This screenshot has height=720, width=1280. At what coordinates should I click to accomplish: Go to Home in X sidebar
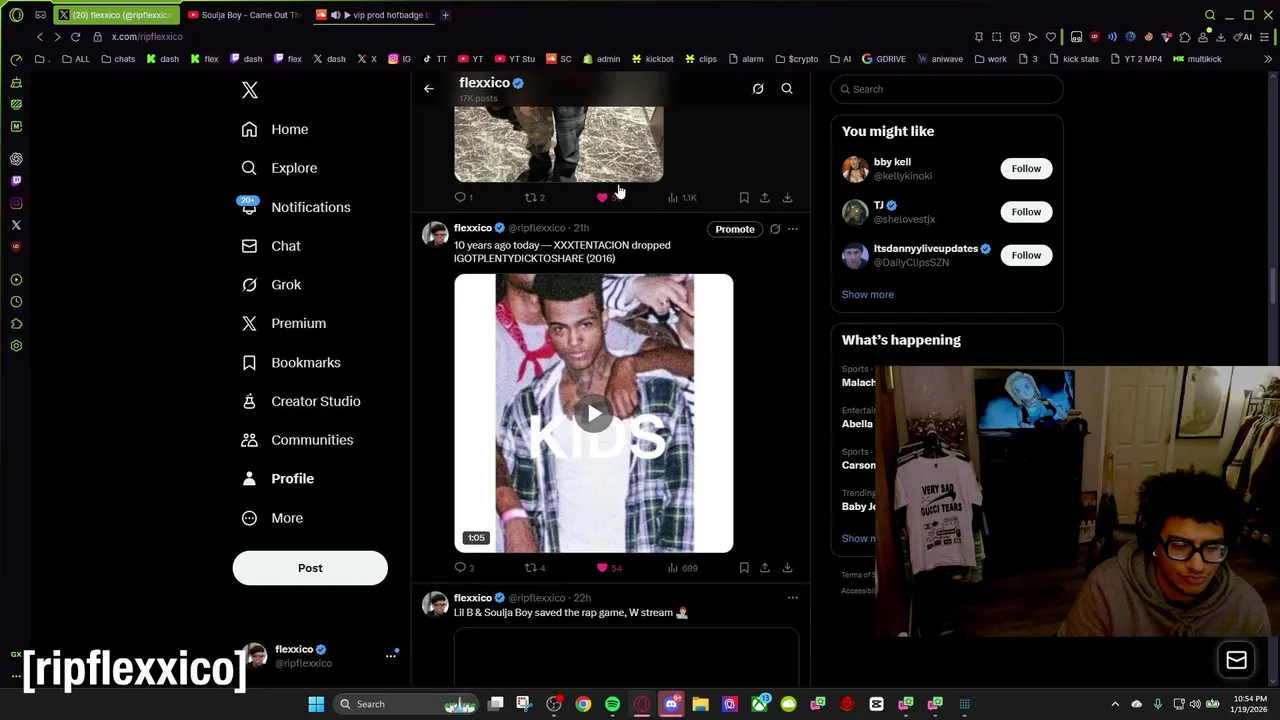pos(275,129)
